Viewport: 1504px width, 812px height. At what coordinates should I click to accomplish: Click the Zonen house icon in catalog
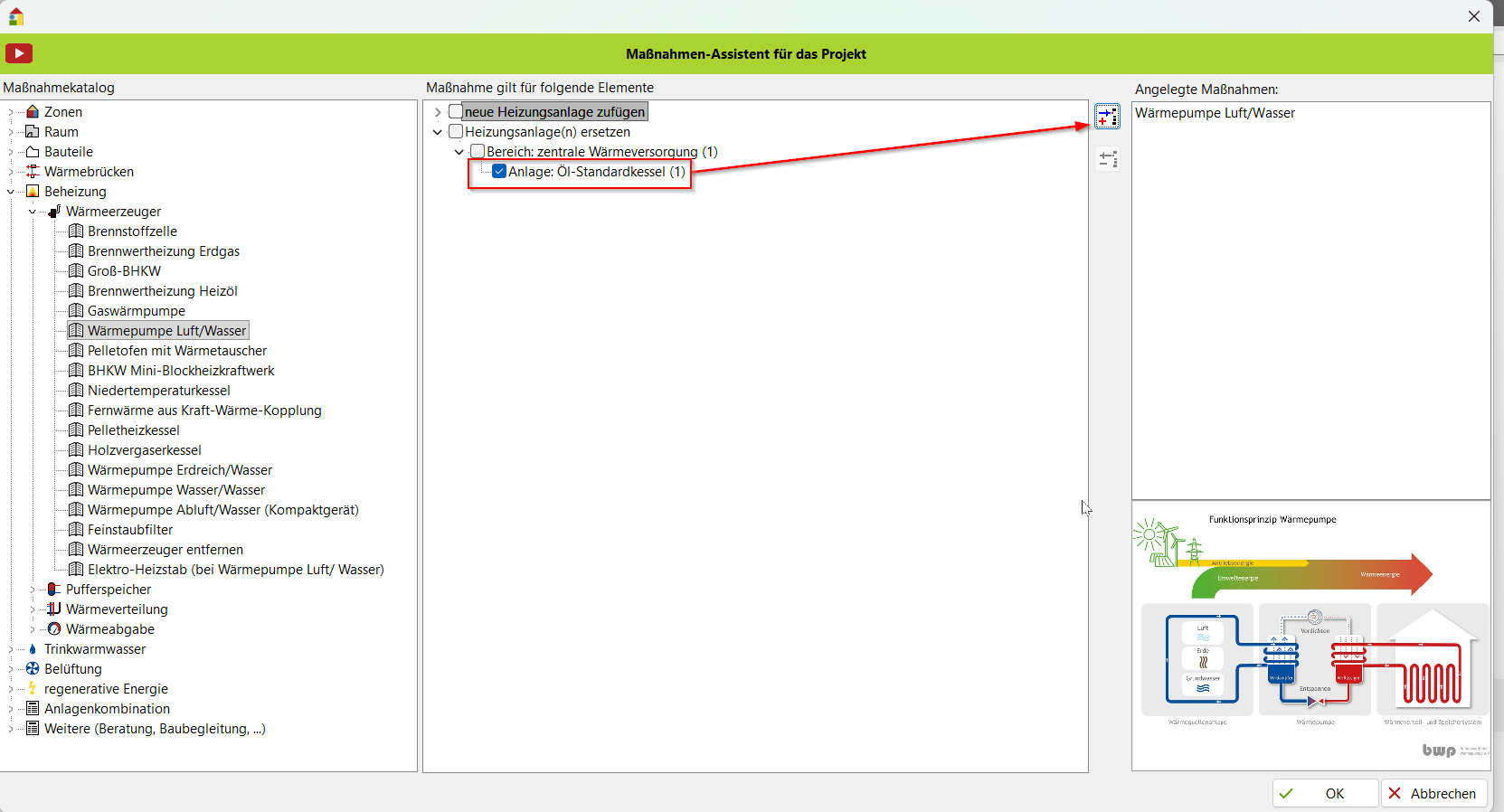(x=33, y=111)
